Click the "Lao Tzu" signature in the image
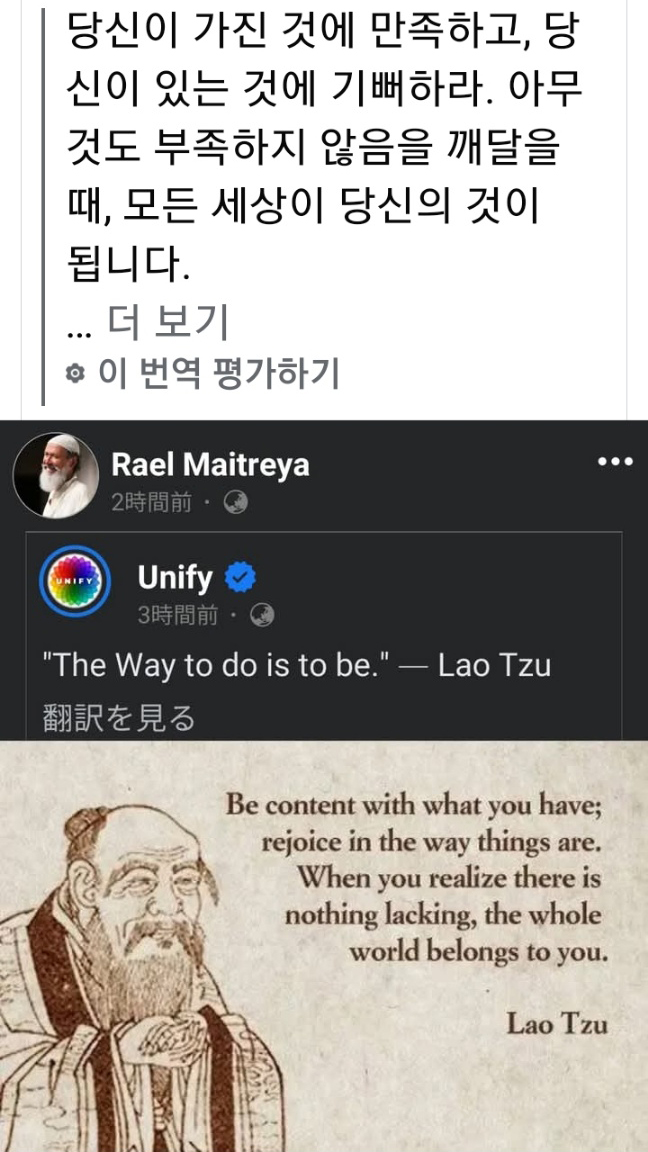 pos(557,1023)
